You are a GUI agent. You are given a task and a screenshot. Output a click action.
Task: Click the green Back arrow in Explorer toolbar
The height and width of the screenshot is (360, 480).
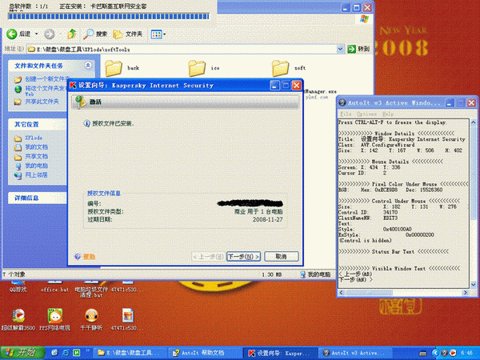12,34
